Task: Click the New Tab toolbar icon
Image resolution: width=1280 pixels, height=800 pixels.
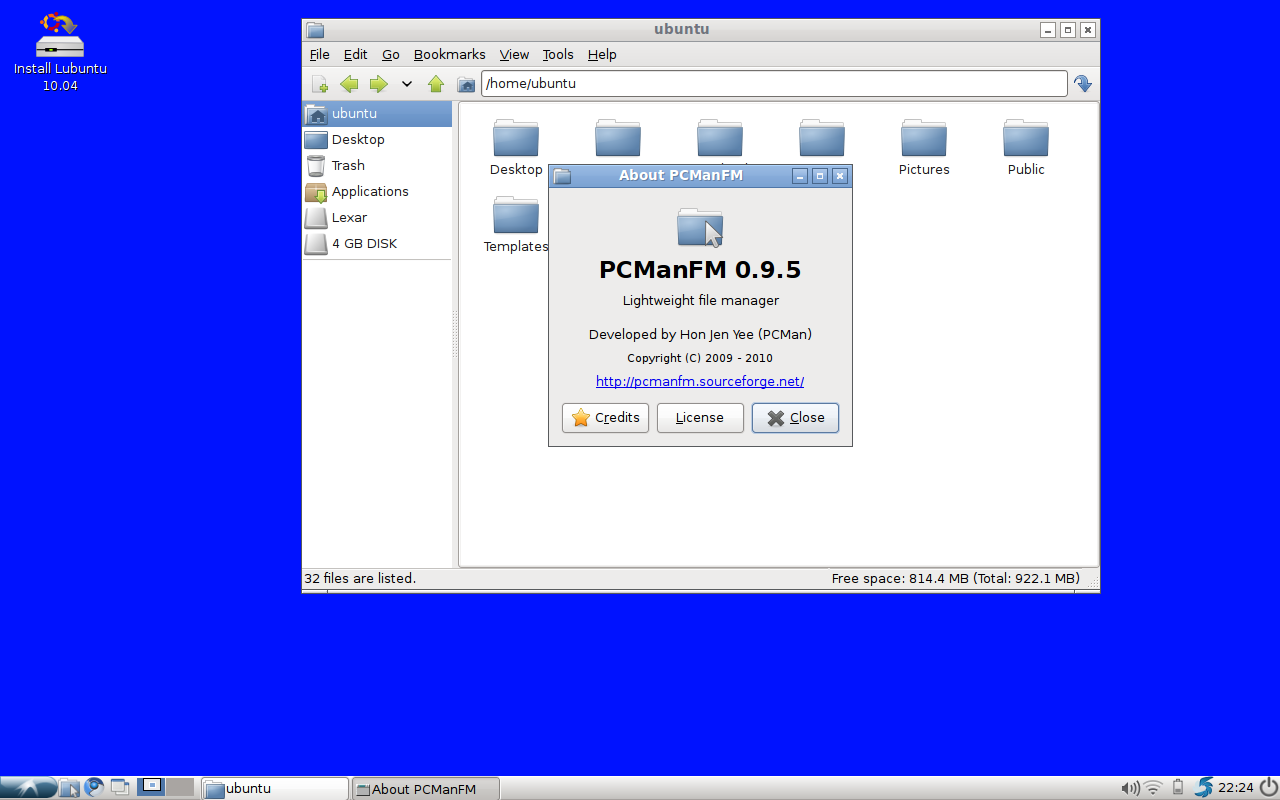Action: tap(319, 84)
